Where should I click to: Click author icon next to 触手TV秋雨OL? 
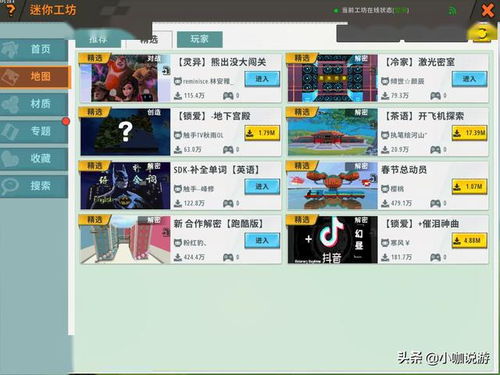(178, 135)
